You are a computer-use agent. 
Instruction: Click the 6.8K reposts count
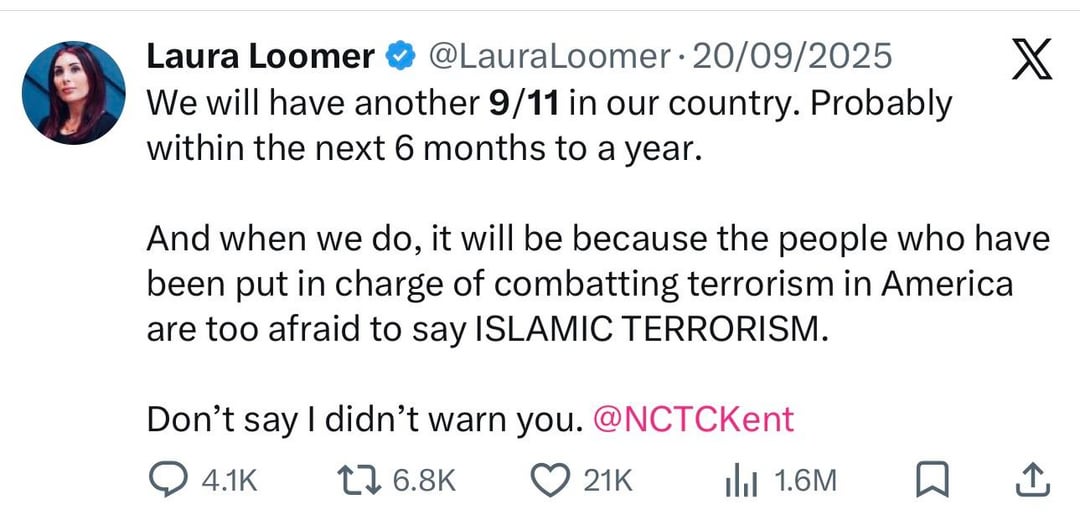(x=424, y=481)
